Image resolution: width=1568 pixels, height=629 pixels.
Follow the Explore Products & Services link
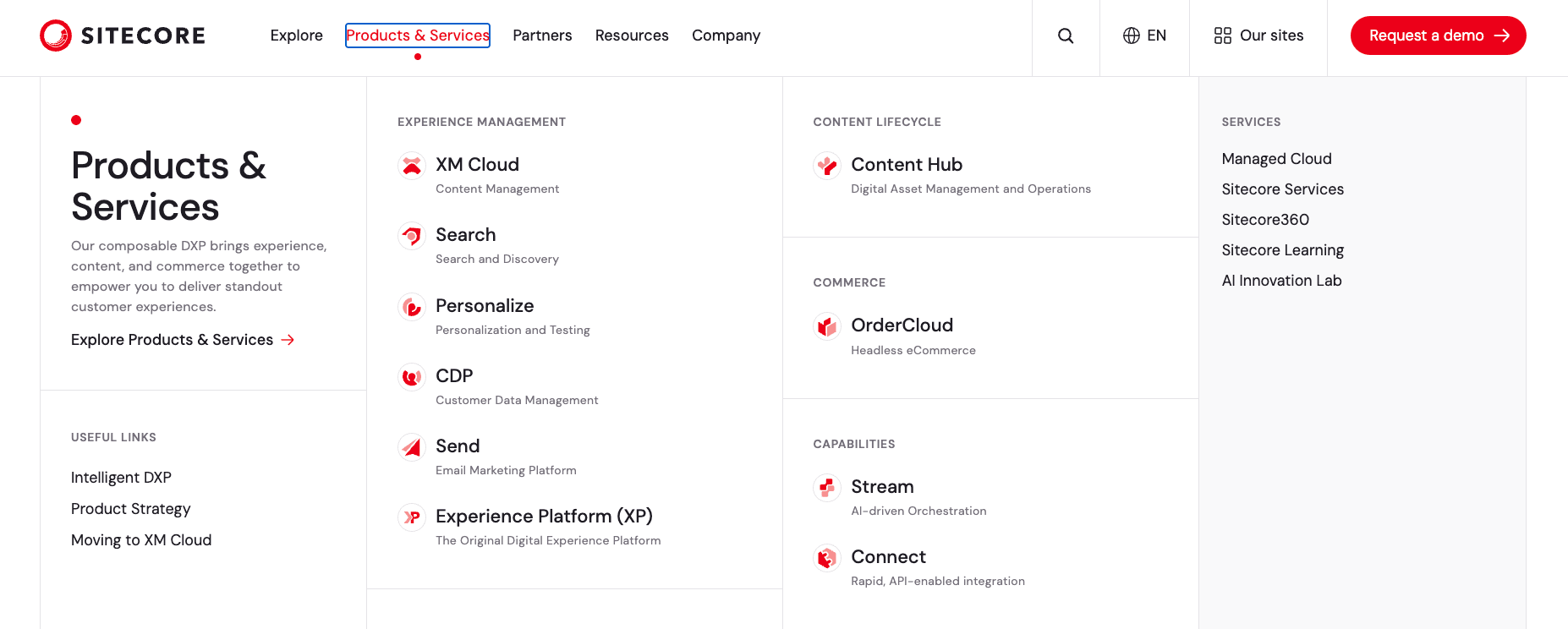(183, 340)
